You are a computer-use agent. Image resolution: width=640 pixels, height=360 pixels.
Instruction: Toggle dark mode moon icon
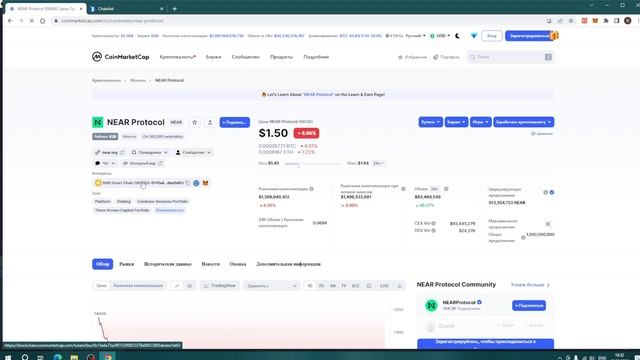458,36
